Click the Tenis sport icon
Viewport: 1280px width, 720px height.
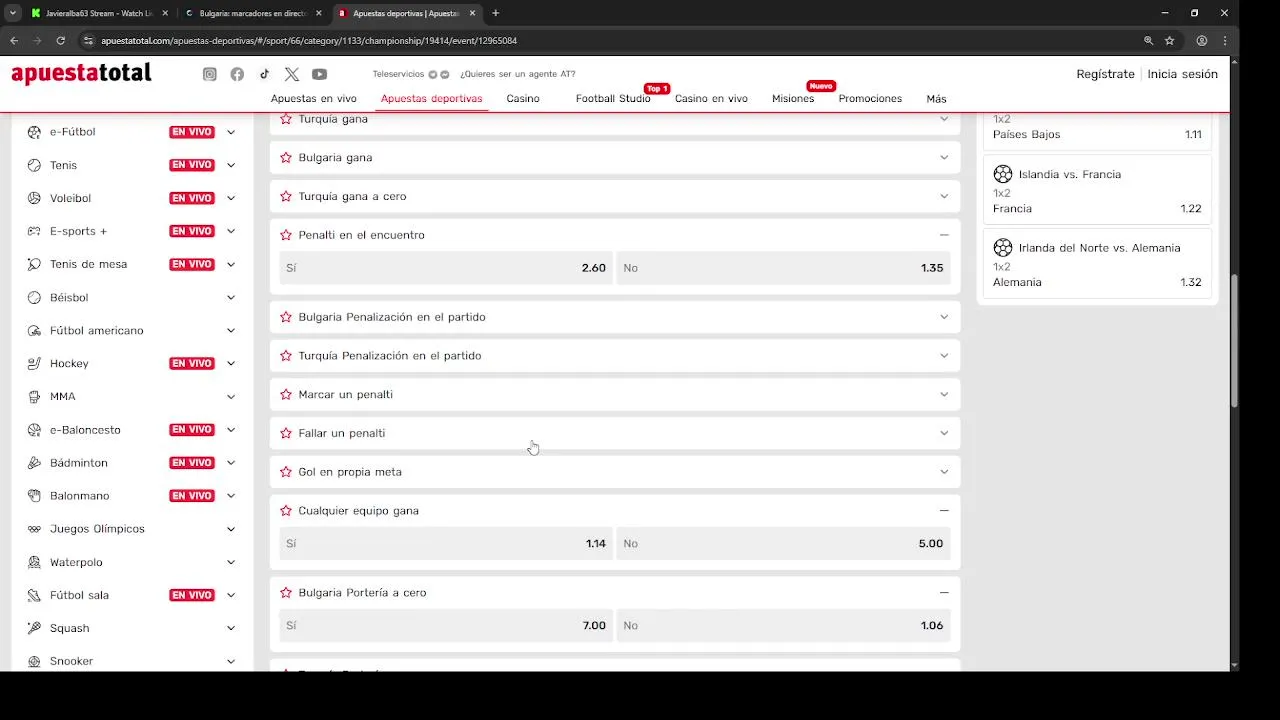click(34, 165)
